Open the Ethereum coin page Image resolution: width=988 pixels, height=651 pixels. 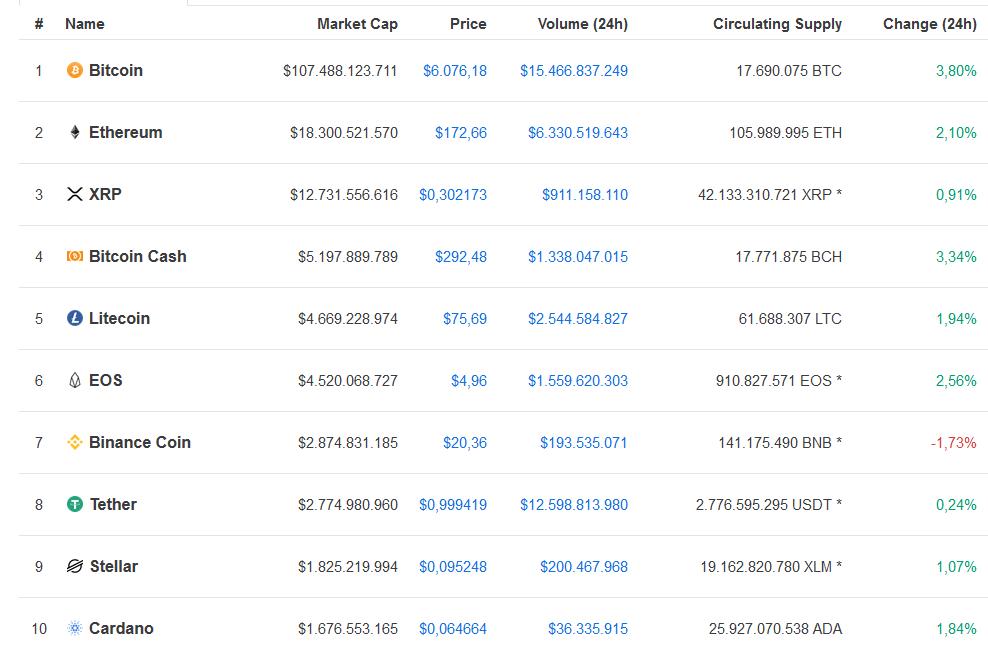(125, 132)
